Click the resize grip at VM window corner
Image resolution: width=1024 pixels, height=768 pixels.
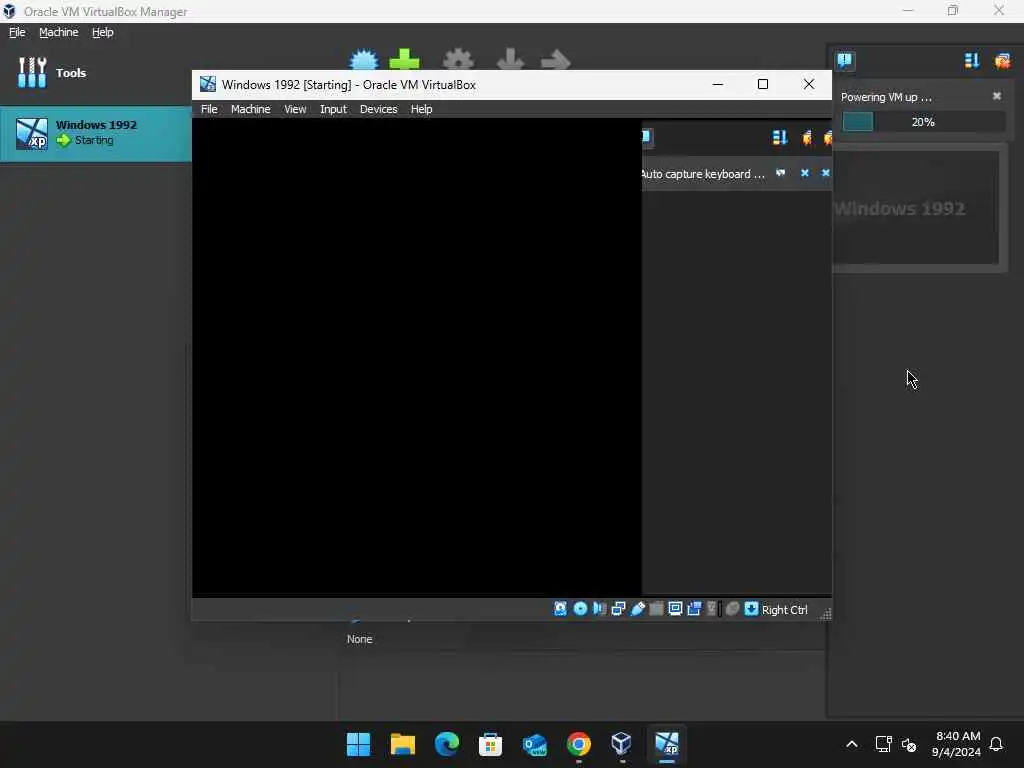click(x=825, y=614)
